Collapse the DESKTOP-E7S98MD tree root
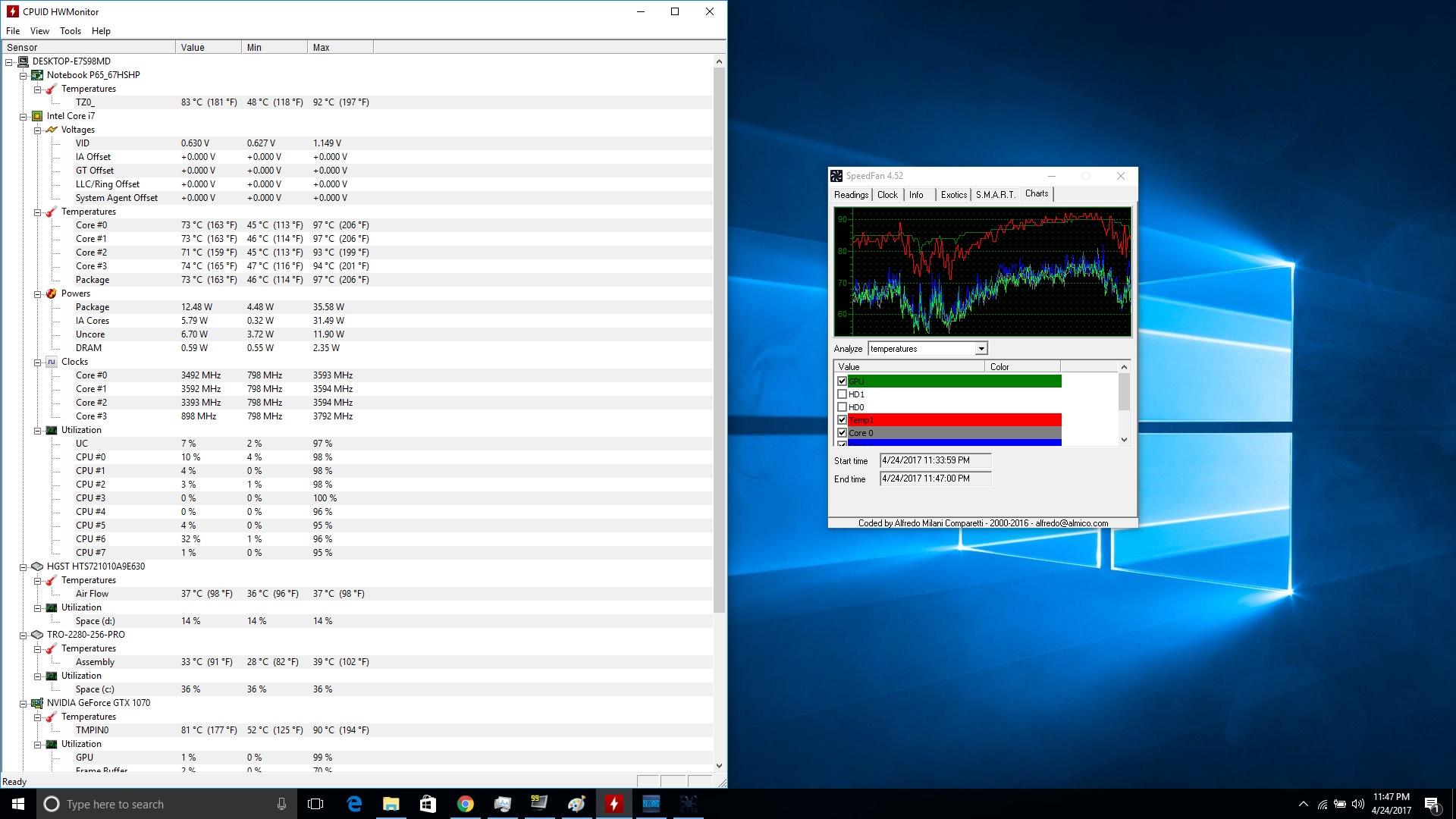 pyautogui.click(x=9, y=62)
